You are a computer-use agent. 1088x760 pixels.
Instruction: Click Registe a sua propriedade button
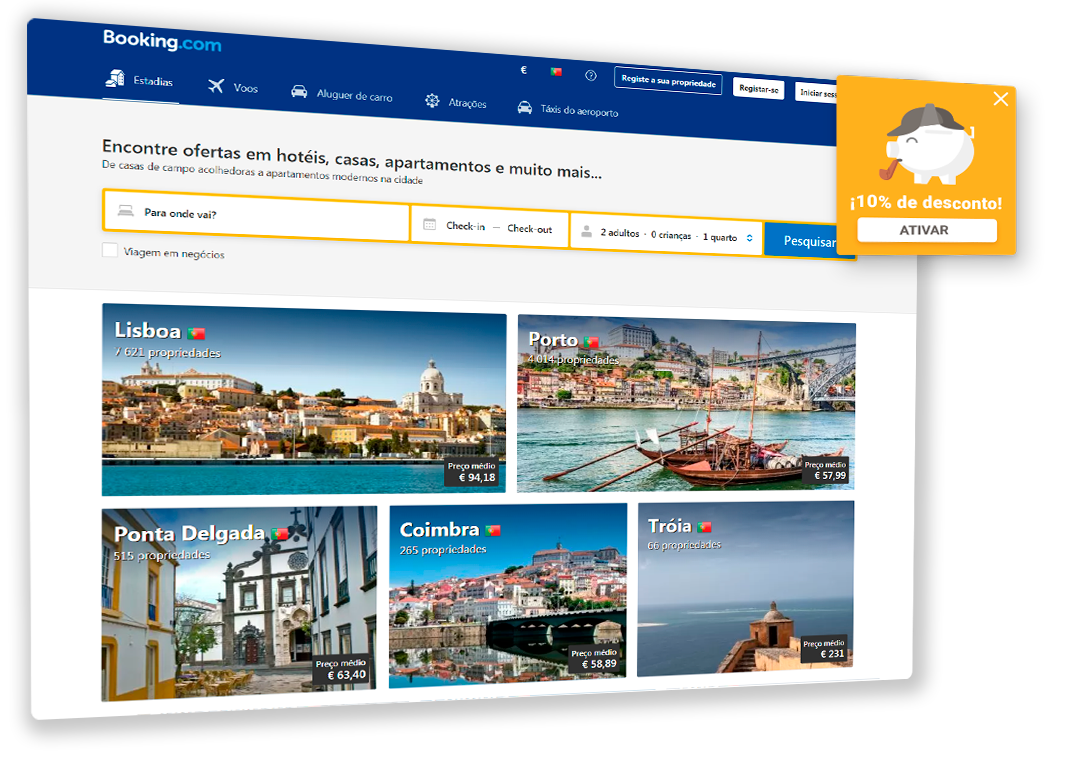pyautogui.click(x=669, y=79)
